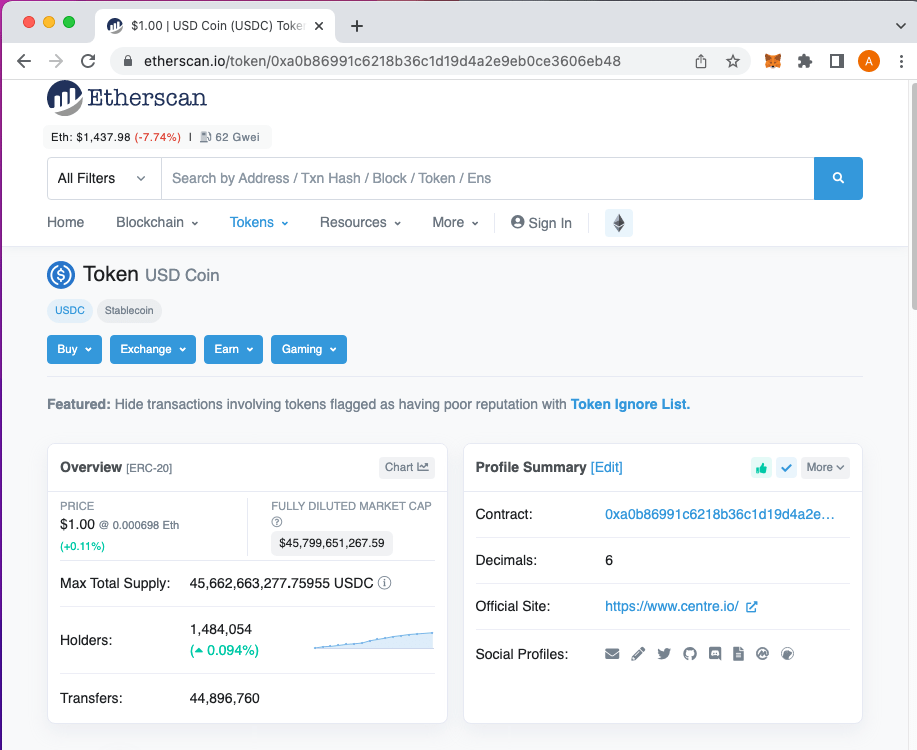This screenshot has height=750, width=917.
Task: Click the holders growth chart
Action: (x=373, y=640)
